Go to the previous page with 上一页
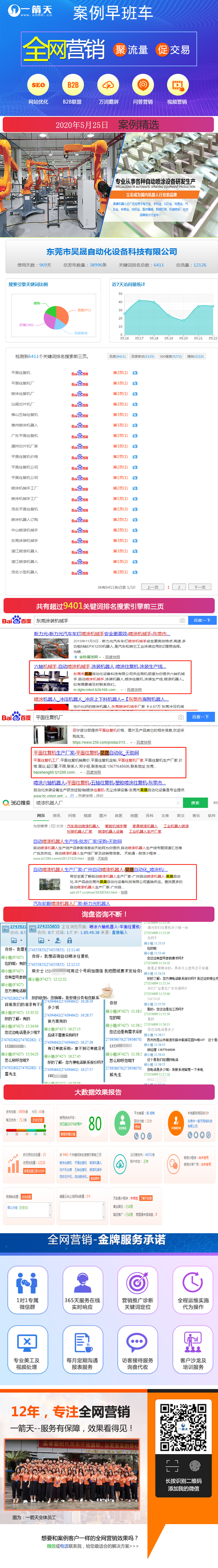The height and width of the screenshot is (1568, 218). point(153,587)
